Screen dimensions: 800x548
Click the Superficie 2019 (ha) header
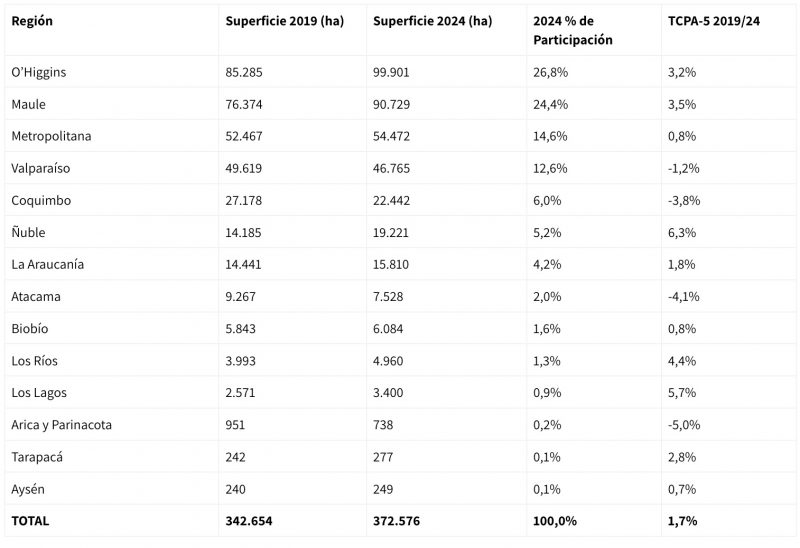(x=284, y=21)
